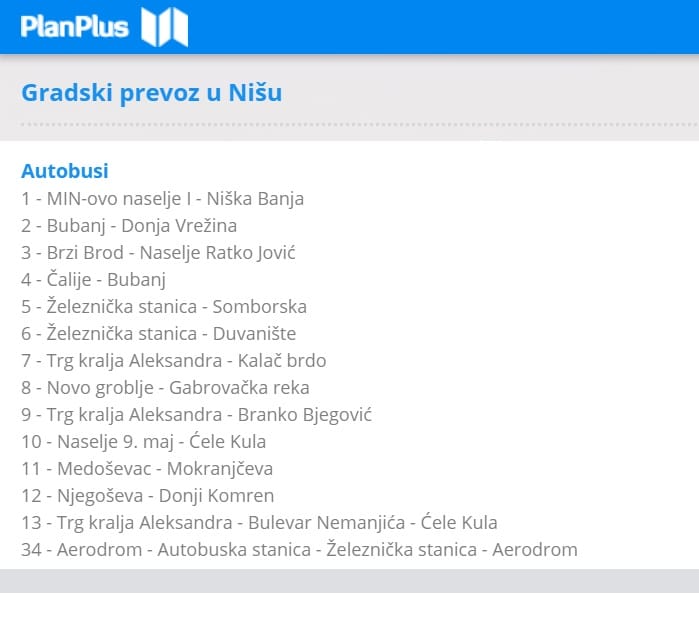This screenshot has width=699, height=626.
Task: Choose line 4 Čalije - Bubanj
Action: click(93, 279)
